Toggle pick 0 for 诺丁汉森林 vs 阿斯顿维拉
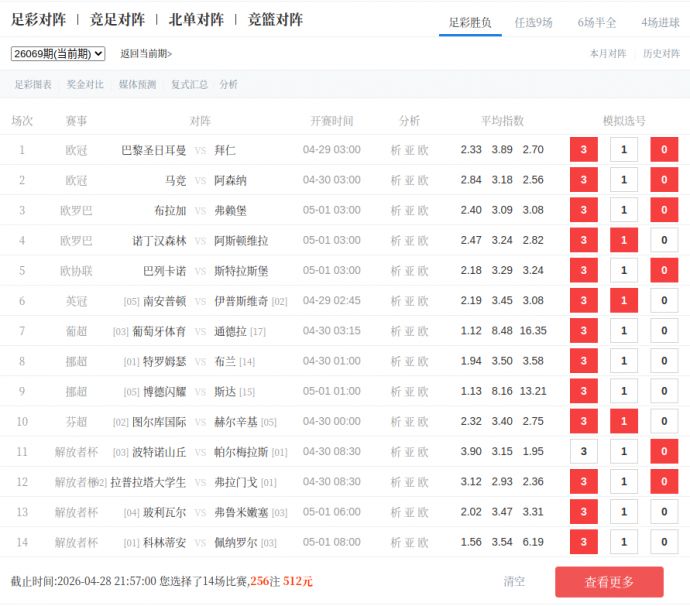Viewport: 690px width, 606px height. 664,240
